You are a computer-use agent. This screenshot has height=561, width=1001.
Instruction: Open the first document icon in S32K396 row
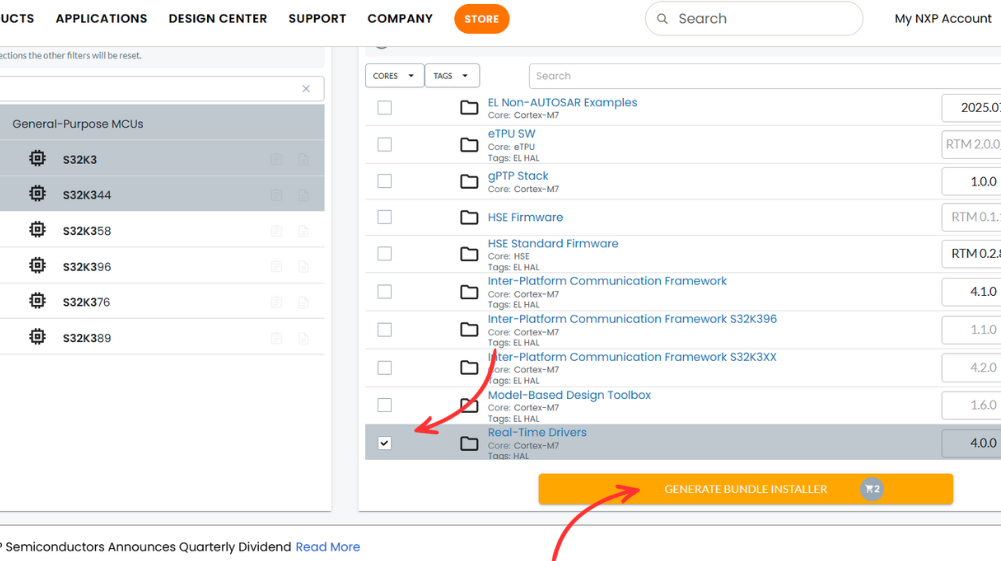(276, 267)
